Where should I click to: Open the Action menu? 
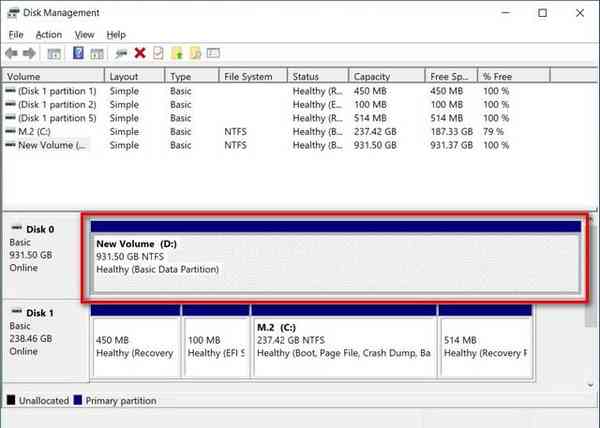[49, 34]
